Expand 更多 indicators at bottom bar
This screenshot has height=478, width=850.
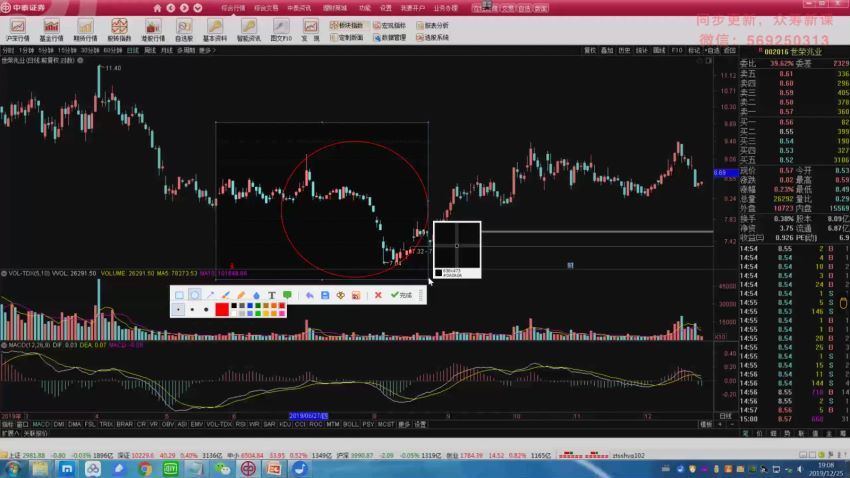point(404,424)
